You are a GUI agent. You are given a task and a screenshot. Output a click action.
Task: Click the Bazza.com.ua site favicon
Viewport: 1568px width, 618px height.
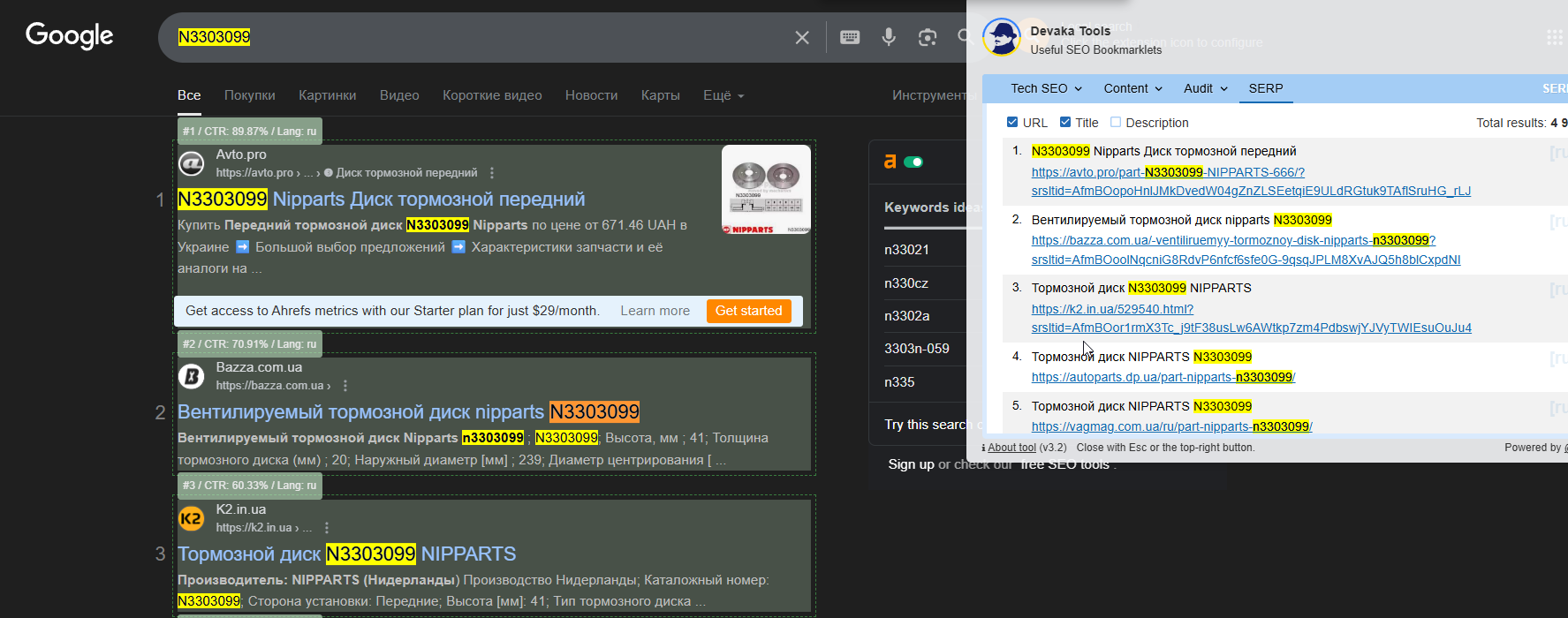[x=192, y=376]
